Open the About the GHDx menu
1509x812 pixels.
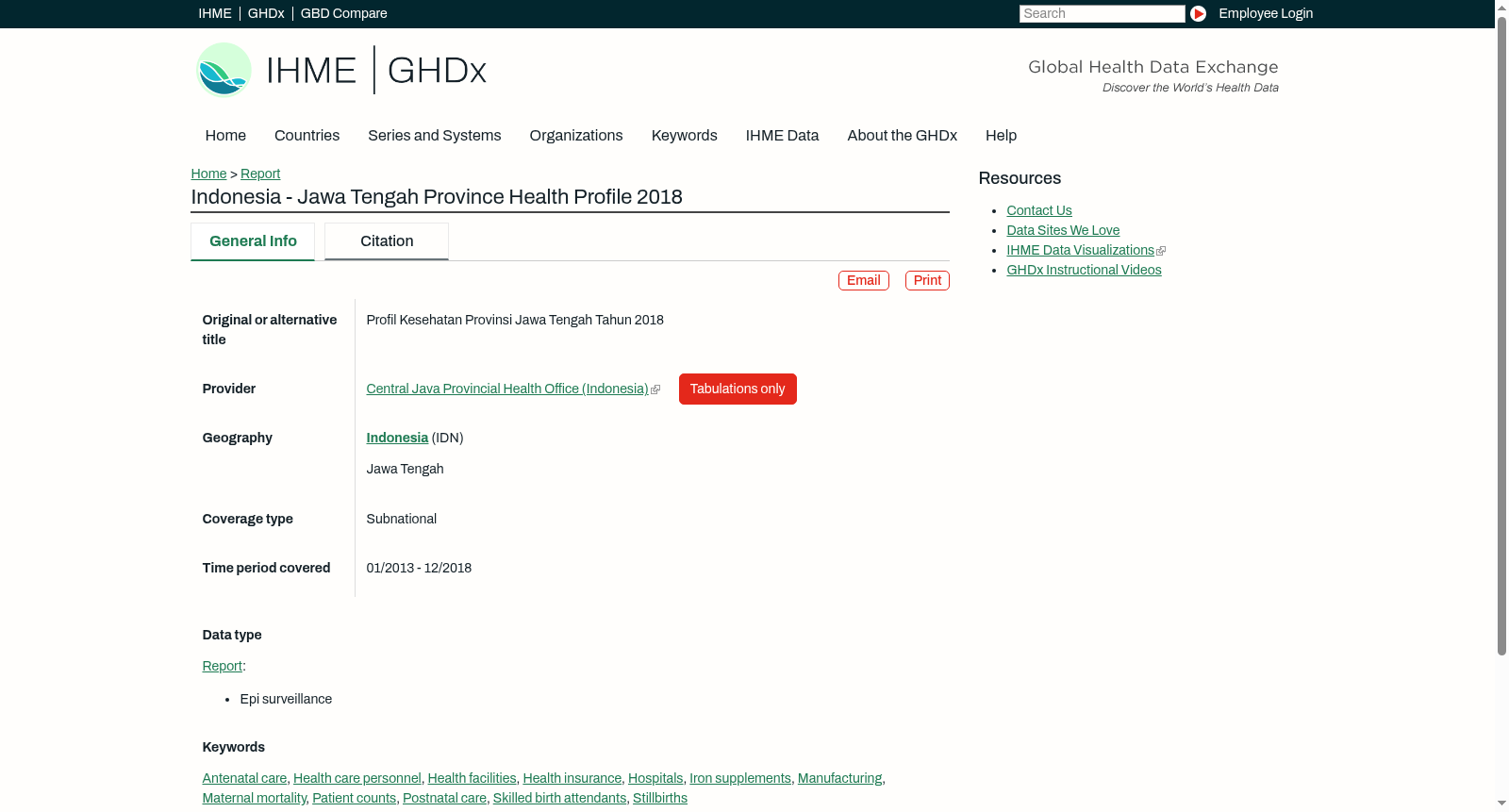(903, 135)
